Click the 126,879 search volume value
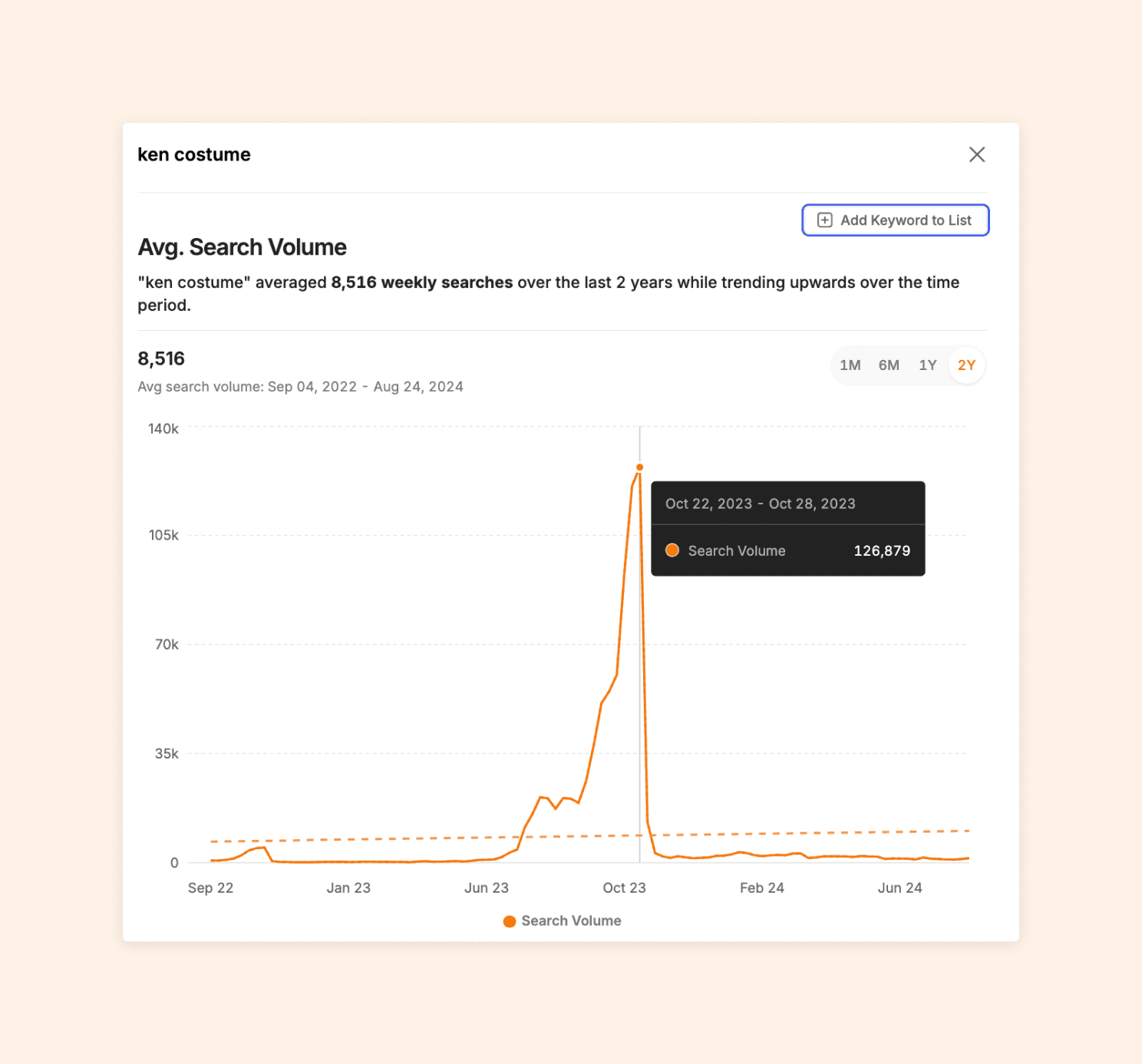Viewport: 1142px width, 1064px height. point(882,550)
